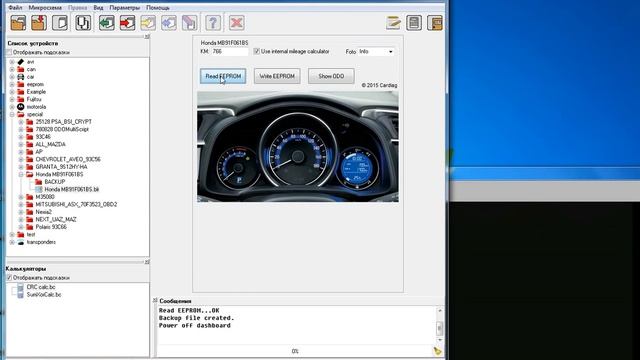Select 25128 PSA_BSI_CRYPT in tree
This screenshot has width=640, height=360.
[x=63, y=122]
